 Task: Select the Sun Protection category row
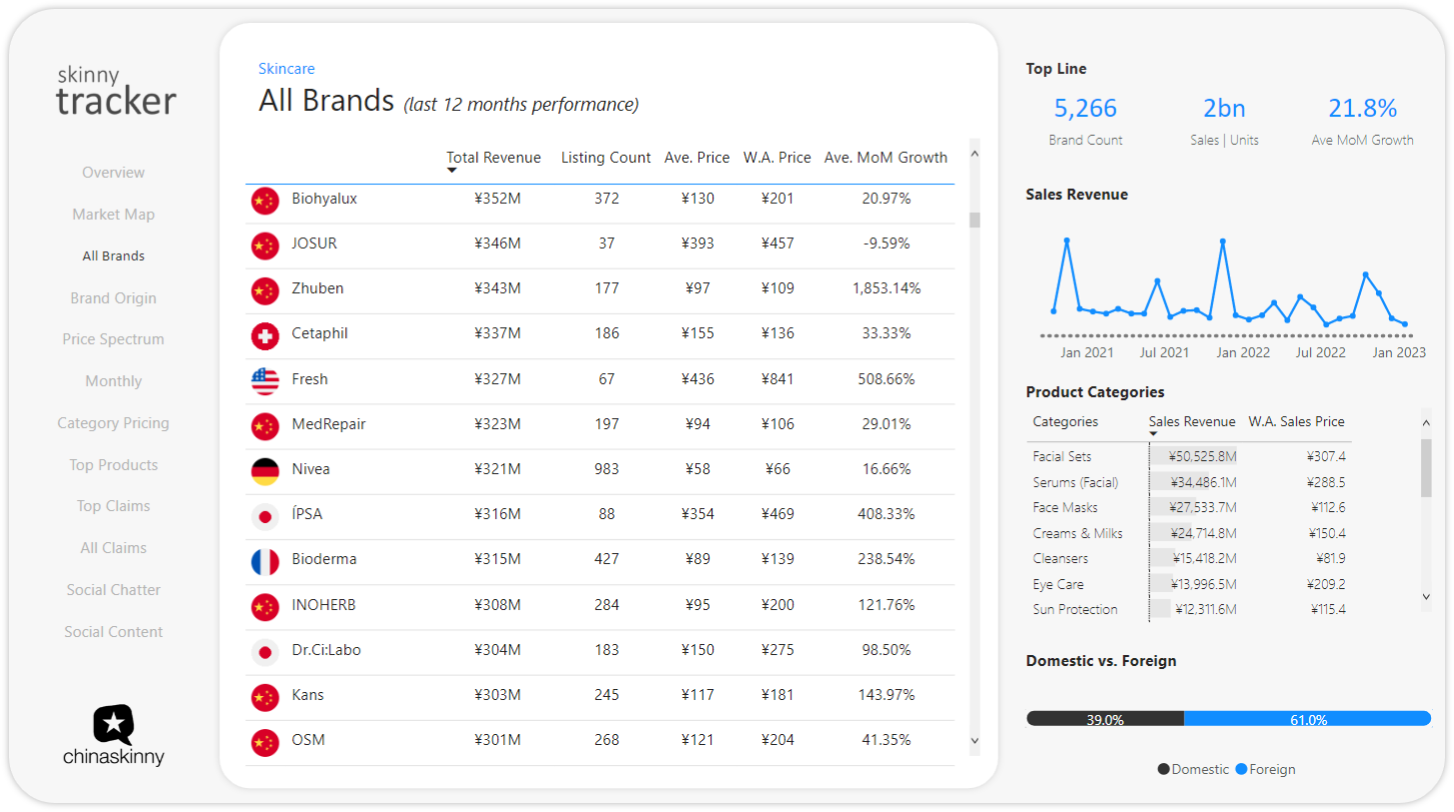(x=1189, y=609)
